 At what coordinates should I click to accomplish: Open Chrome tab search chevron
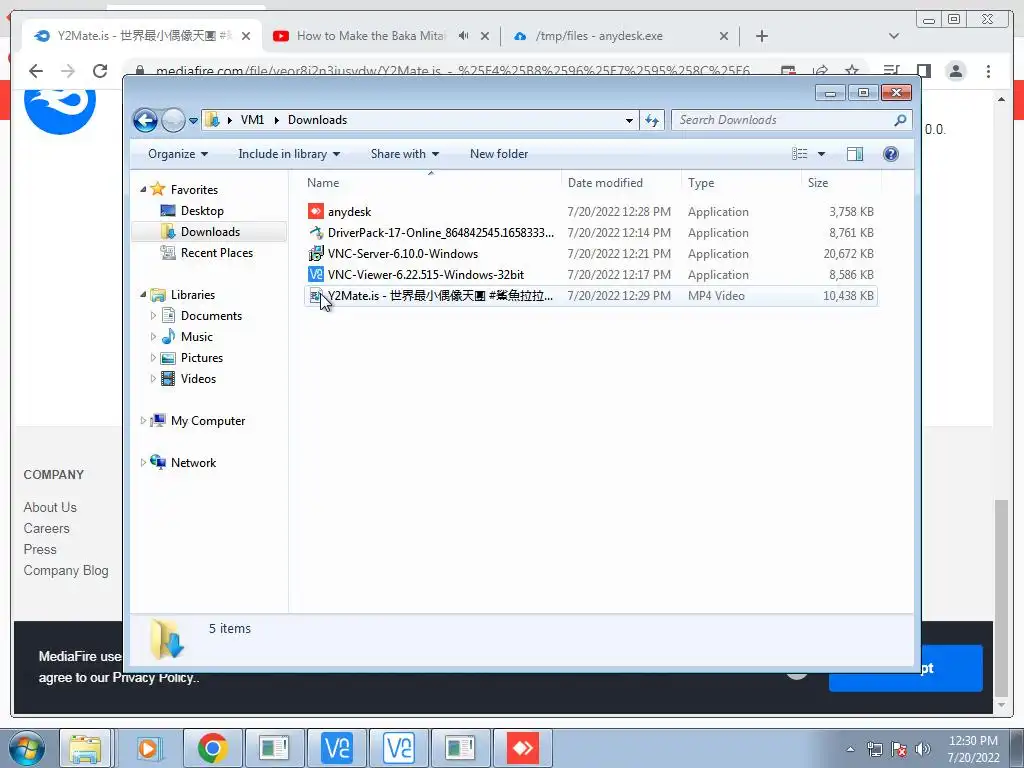coord(894,36)
